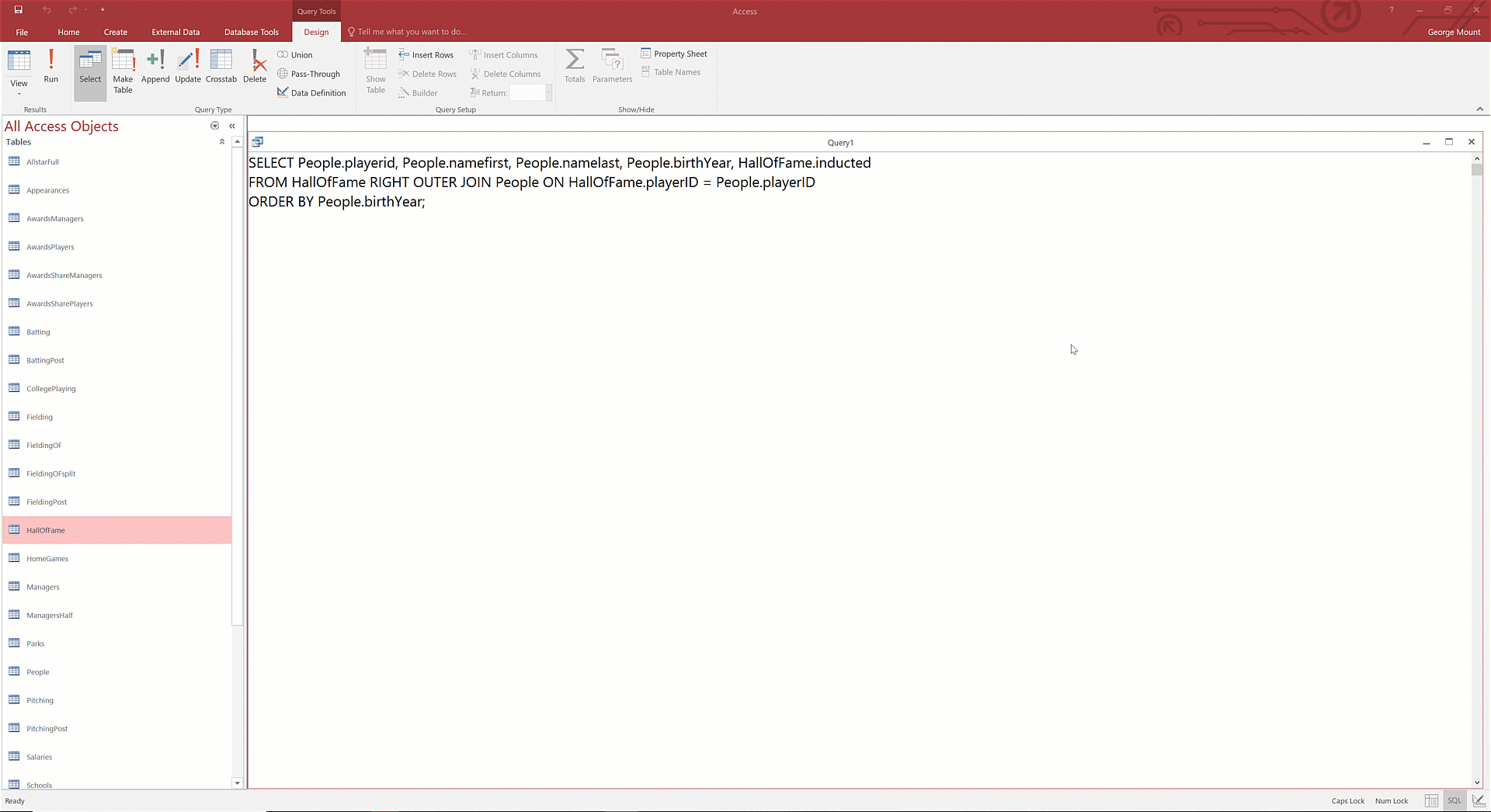
Task: Close the Query1 window
Action: [1472, 142]
